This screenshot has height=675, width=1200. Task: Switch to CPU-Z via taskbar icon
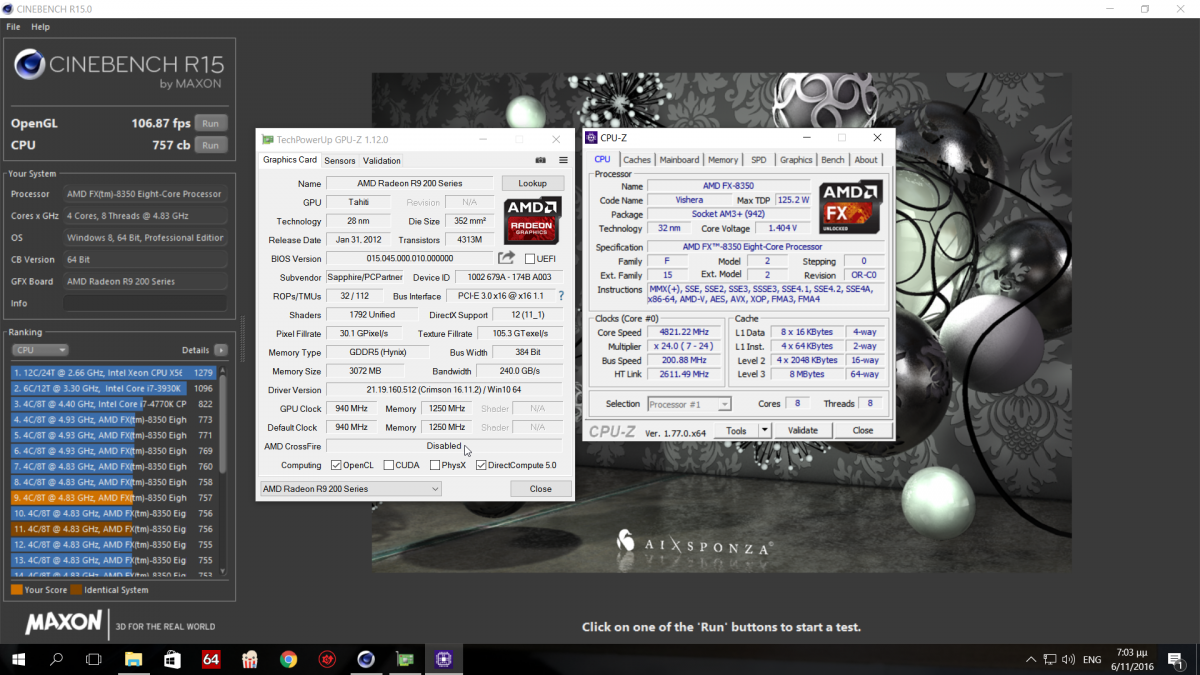pyautogui.click(x=443, y=659)
